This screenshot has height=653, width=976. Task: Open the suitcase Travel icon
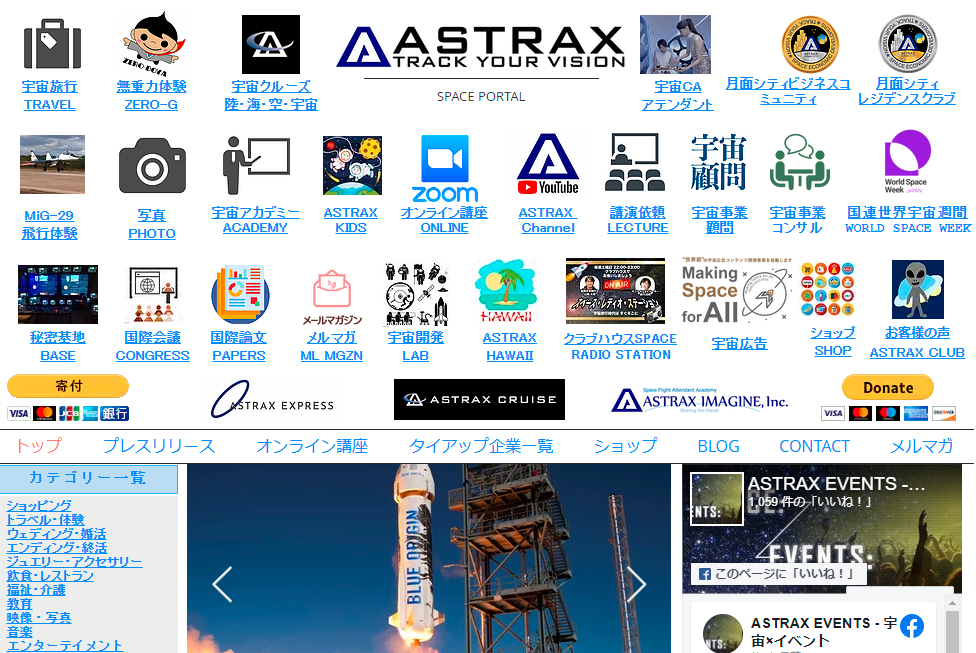52,44
